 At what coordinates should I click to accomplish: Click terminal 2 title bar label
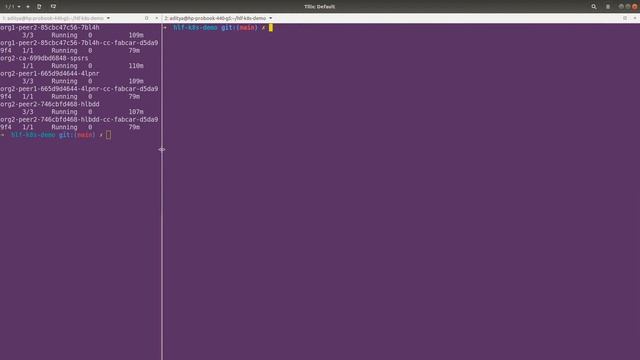216,18
